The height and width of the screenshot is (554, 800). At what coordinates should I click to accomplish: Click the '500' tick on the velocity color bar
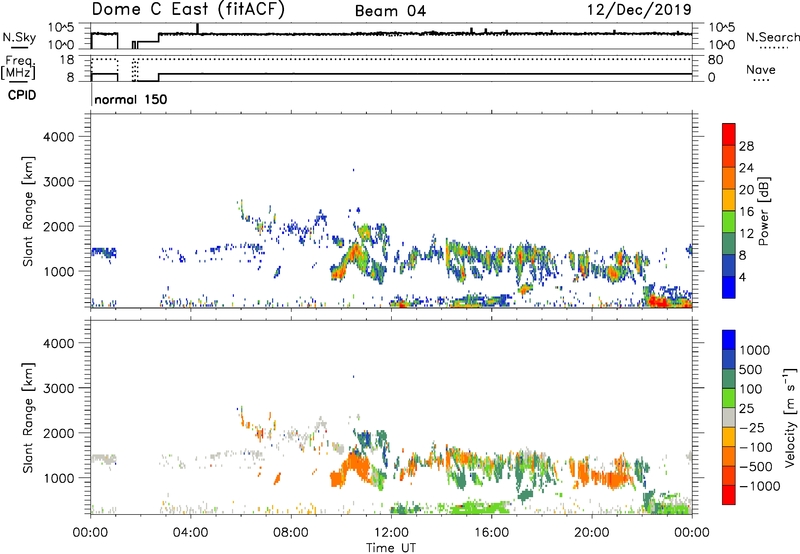[x=751, y=369]
